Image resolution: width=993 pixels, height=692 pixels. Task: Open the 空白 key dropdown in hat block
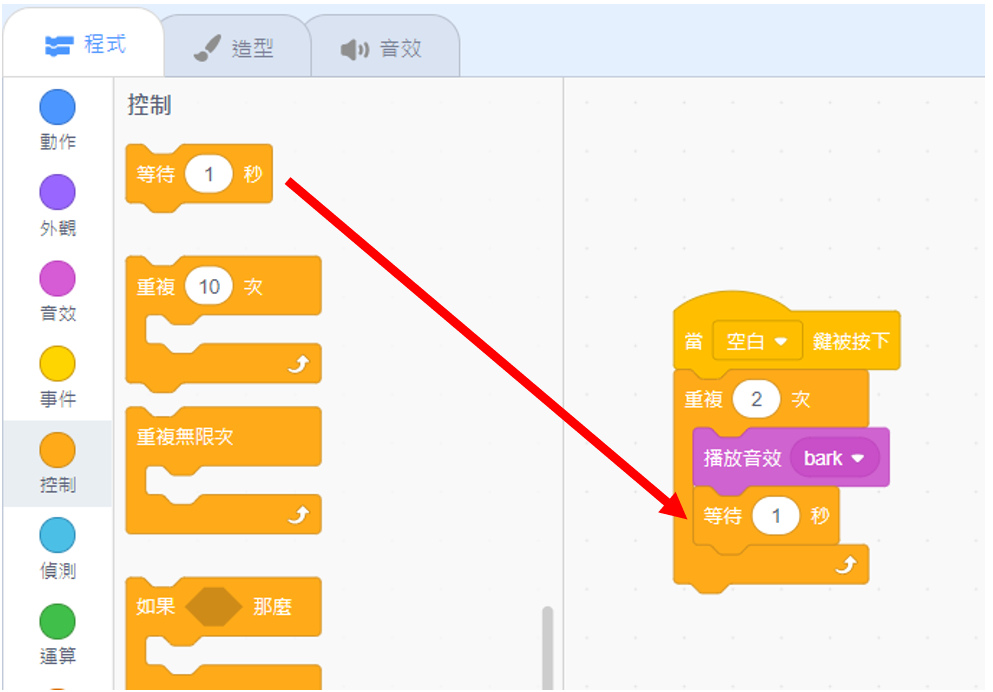point(757,342)
